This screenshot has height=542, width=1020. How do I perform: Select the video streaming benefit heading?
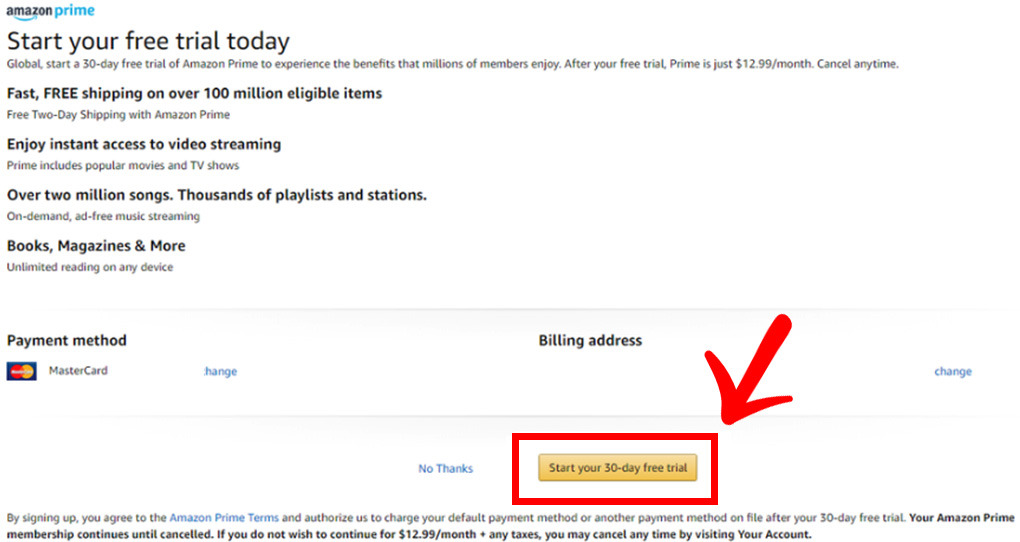tap(144, 144)
